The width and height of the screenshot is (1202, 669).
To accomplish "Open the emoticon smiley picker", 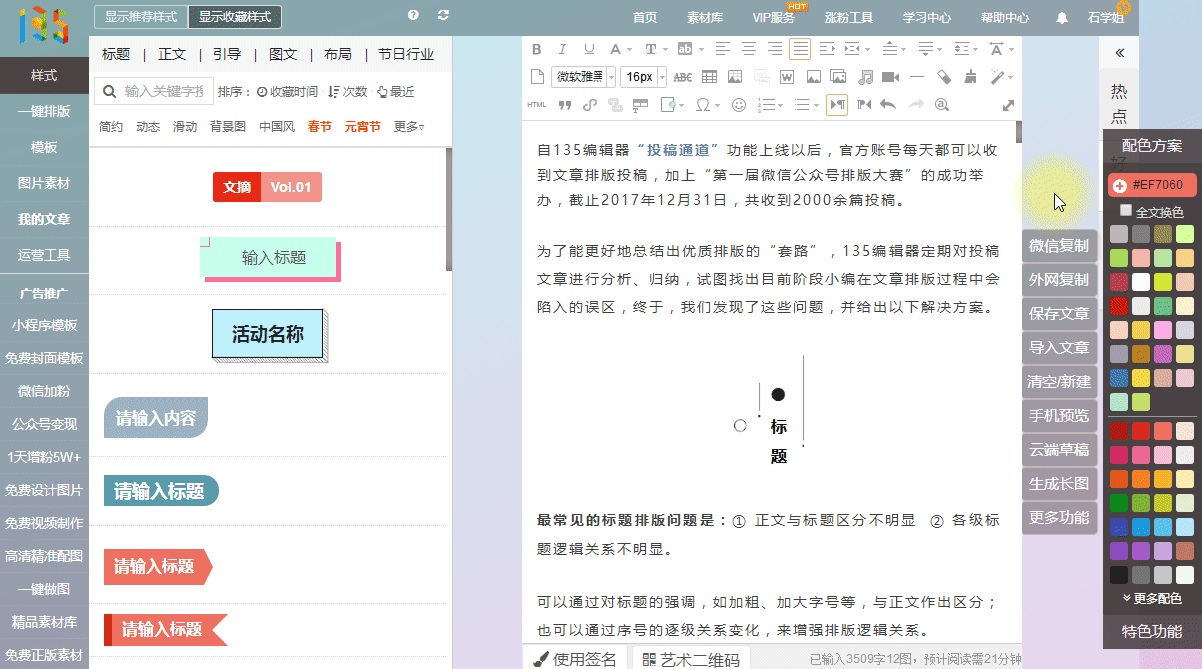I will [x=739, y=105].
